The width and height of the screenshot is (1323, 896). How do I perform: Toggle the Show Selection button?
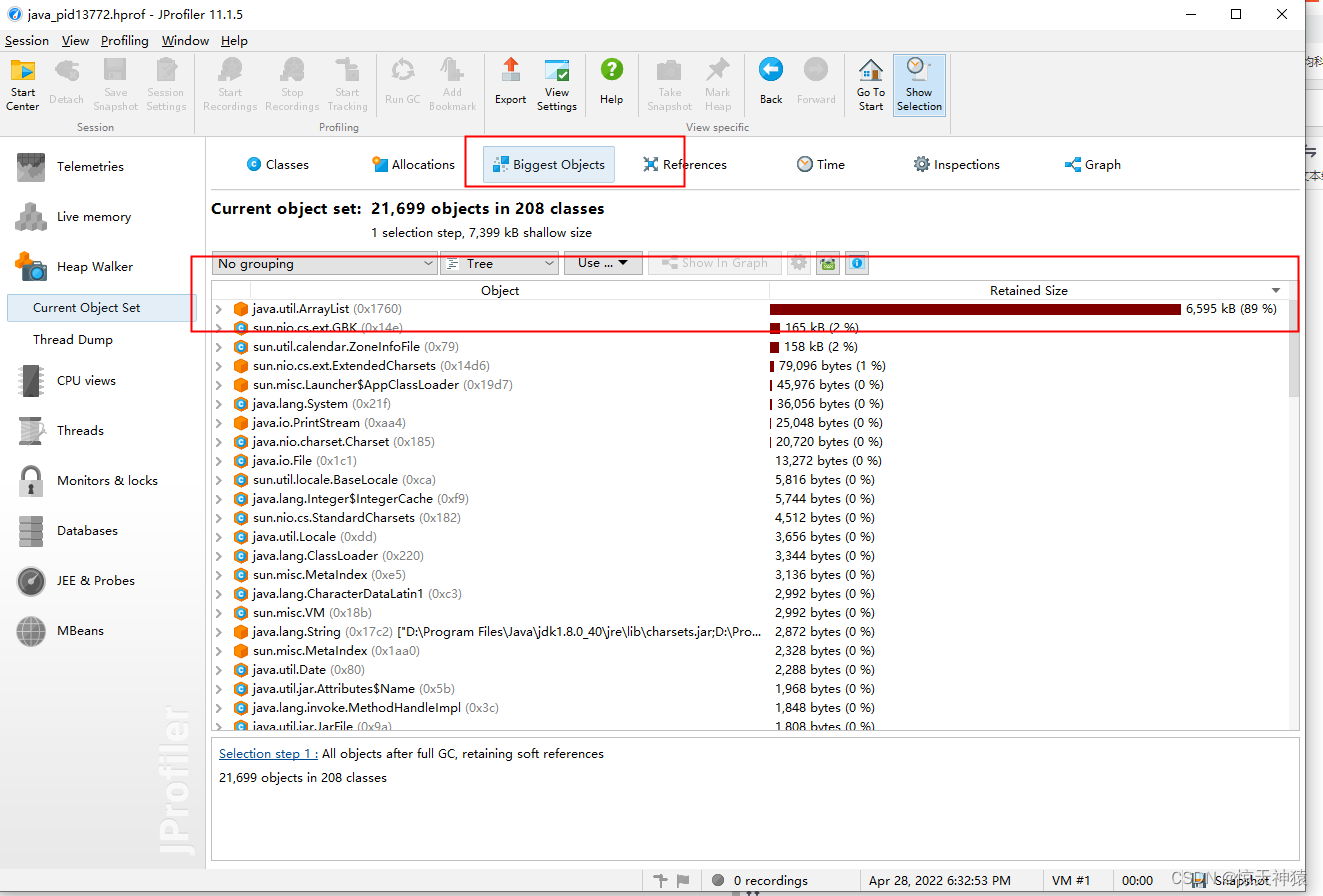(919, 85)
